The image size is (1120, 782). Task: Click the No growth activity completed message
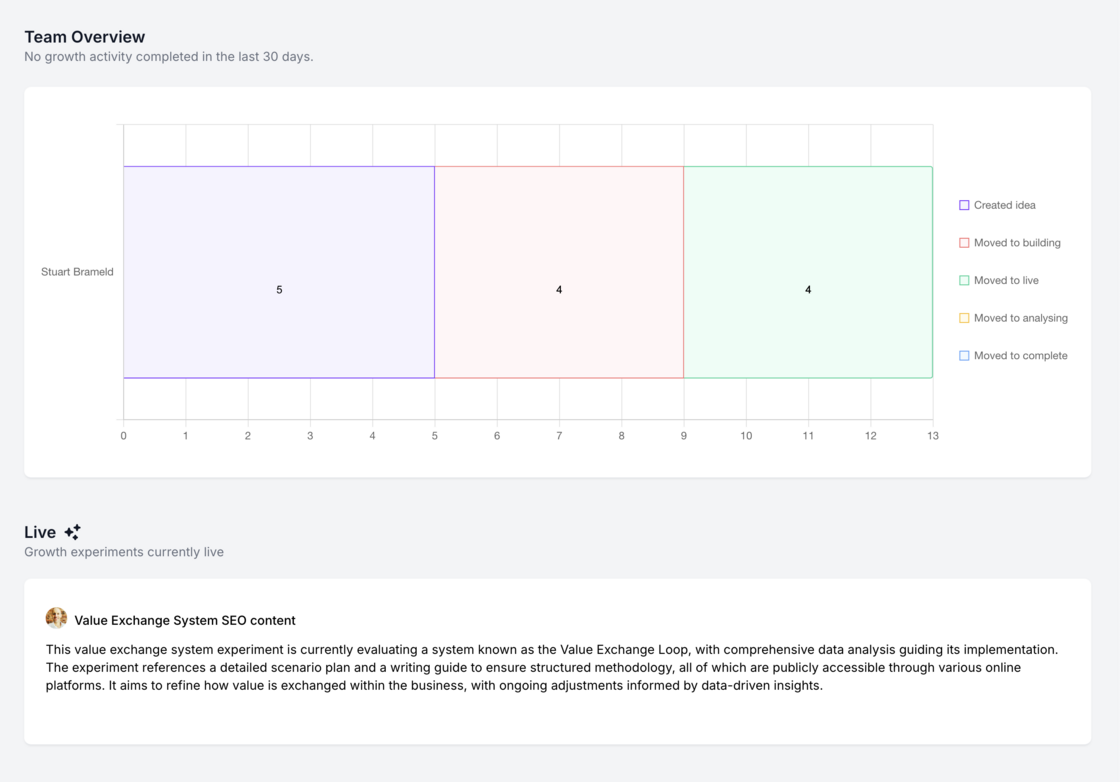click(169, 56)
